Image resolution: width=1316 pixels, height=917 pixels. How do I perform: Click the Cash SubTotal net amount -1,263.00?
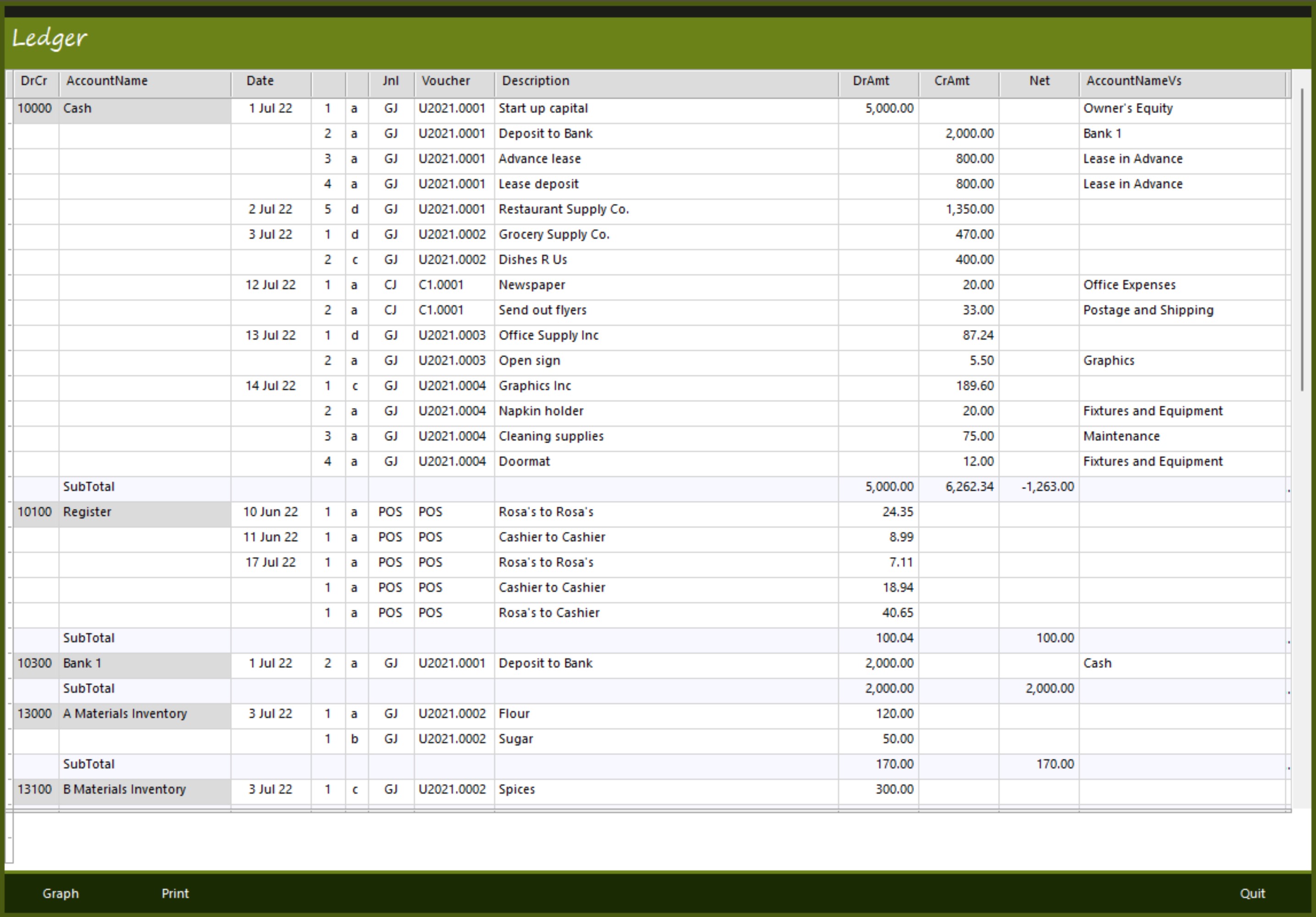[1047, 486]
